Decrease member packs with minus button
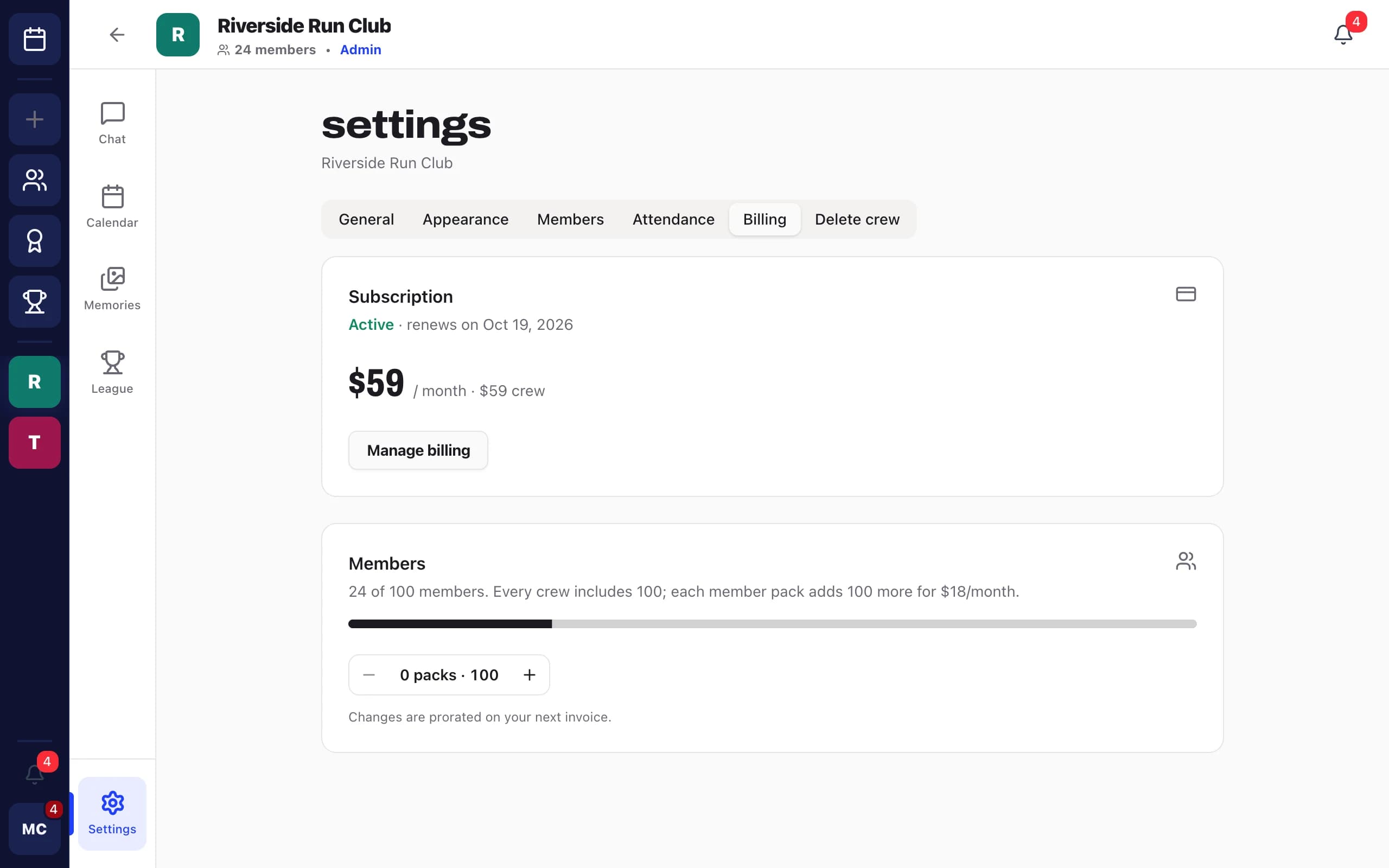Image resolution: width=1389 pixels, height=868 pixels. 369,674
